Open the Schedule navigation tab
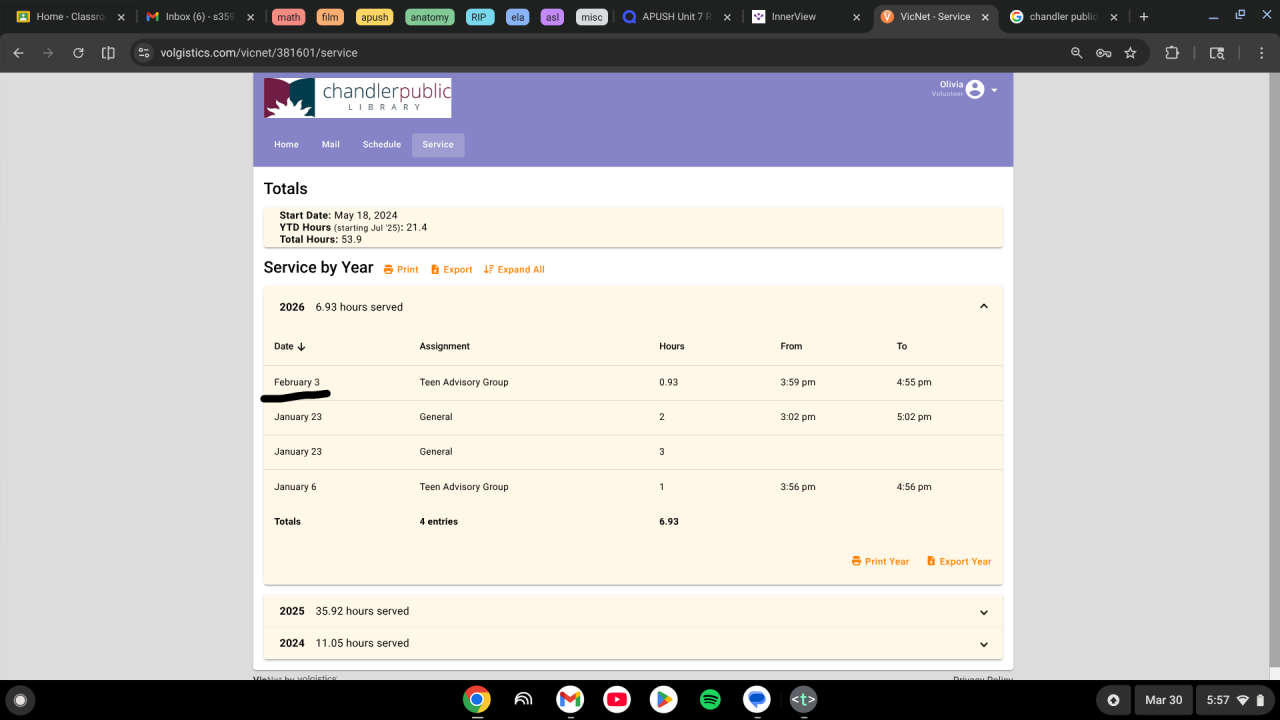The width and height of the screenshot is (1280, 720). click(382, 145)
